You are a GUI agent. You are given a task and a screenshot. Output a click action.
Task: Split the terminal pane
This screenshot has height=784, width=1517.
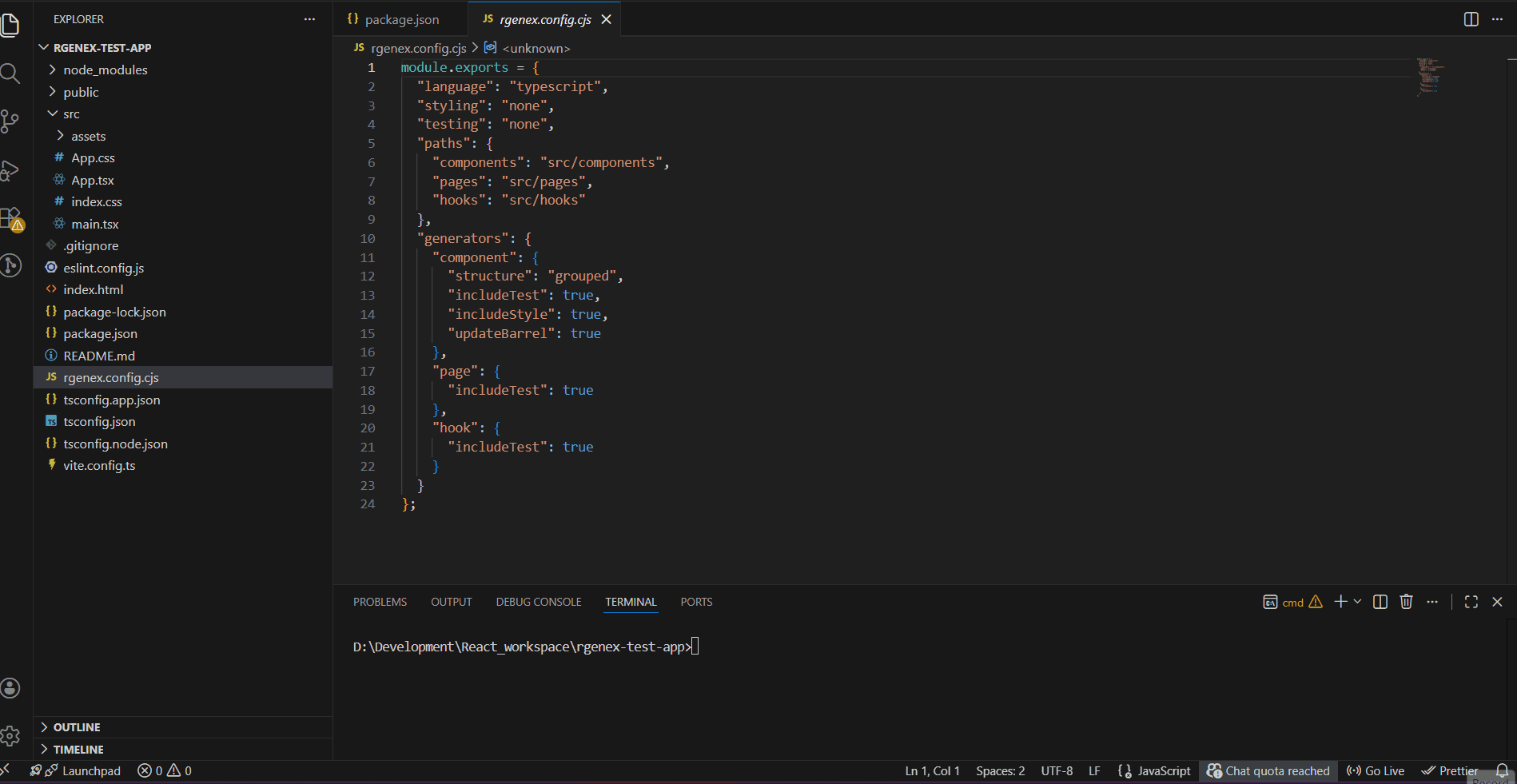1380,602
